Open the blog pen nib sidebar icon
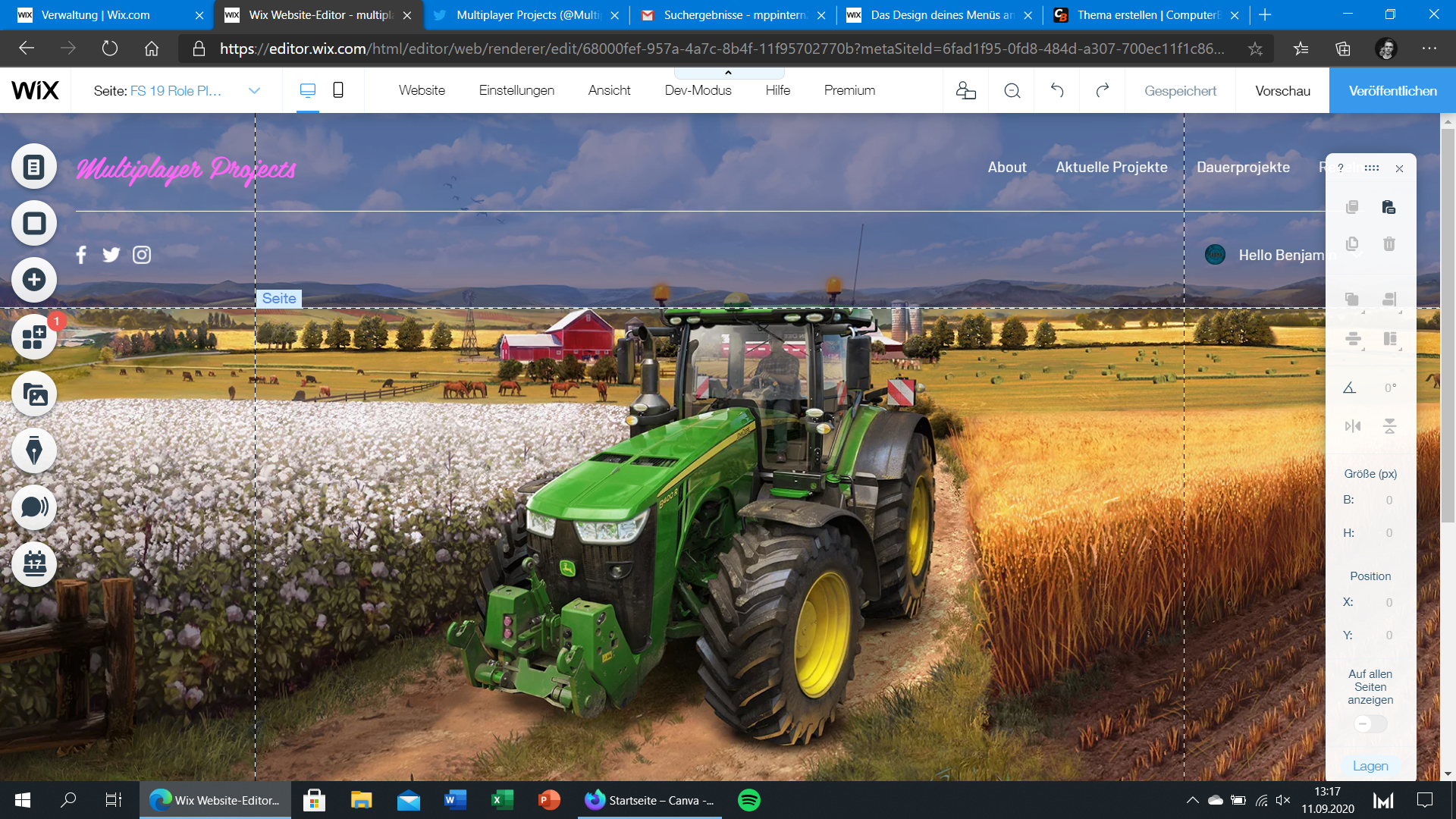 (x=34, y=450)
